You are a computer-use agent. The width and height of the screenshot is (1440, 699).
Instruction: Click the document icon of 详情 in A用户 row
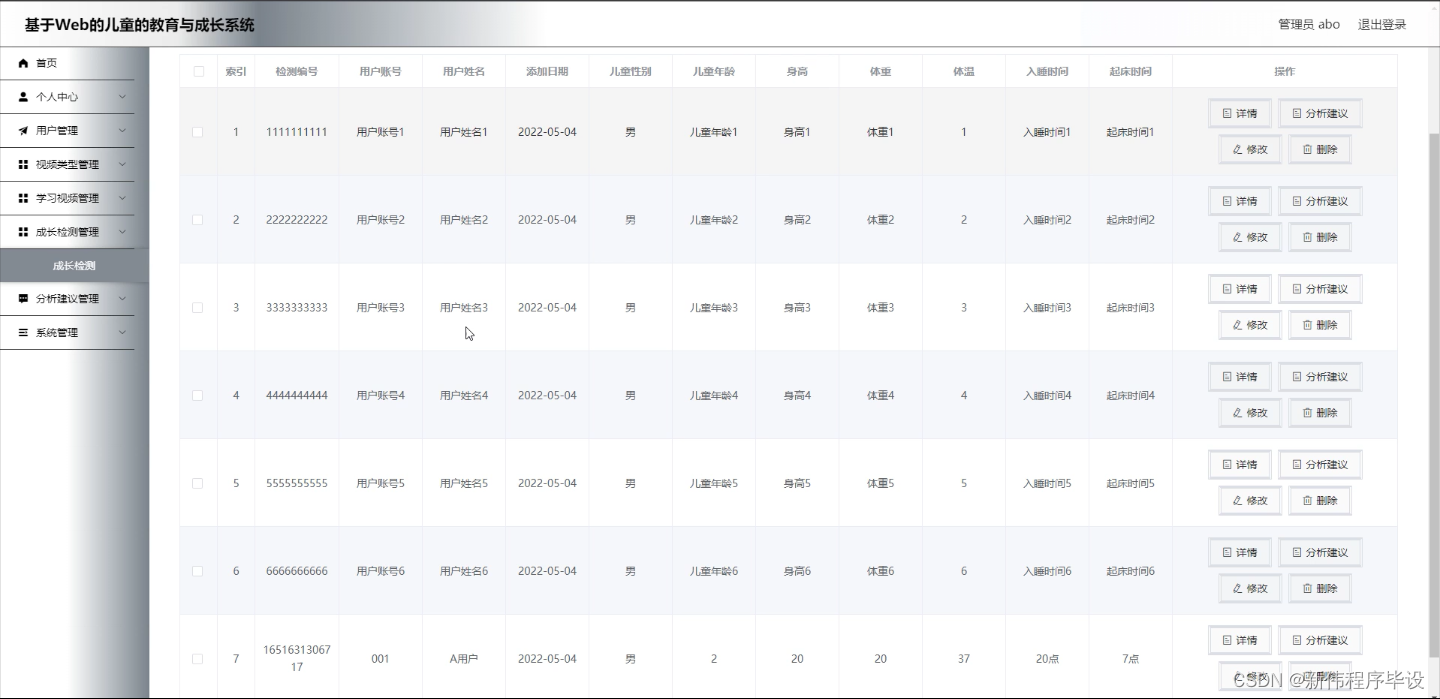tap(1227, 640)
